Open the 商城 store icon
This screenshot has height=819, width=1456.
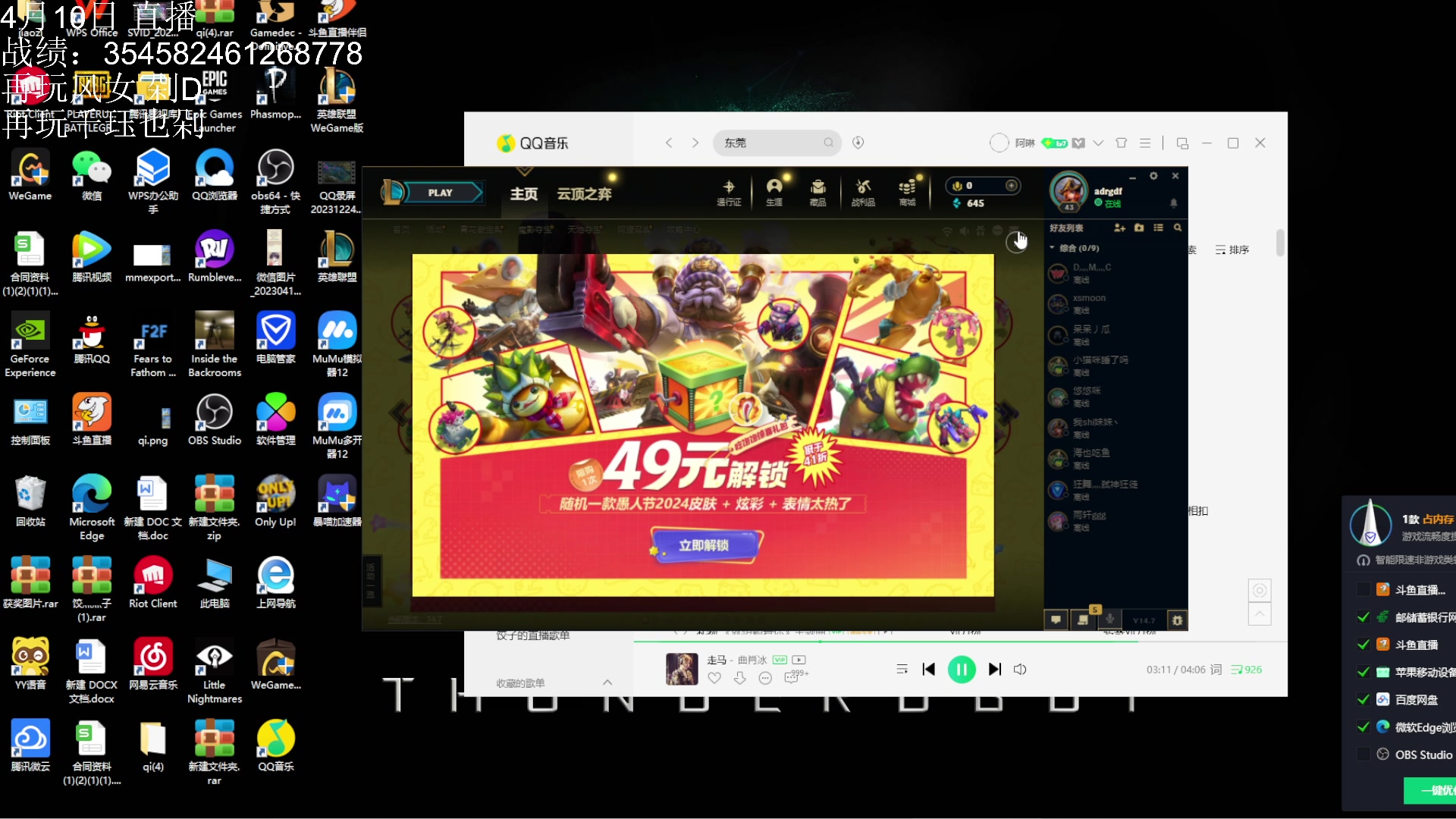[907, 192]
